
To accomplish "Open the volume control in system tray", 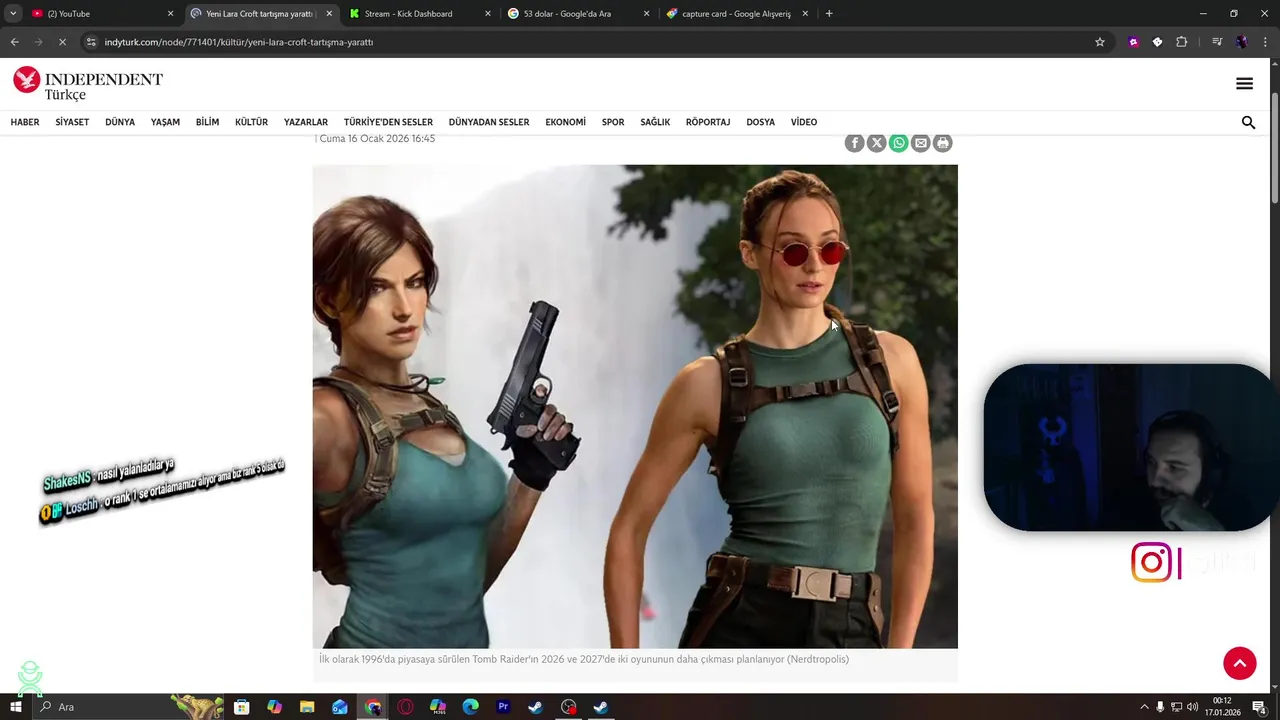I will tap(1192, 707).
